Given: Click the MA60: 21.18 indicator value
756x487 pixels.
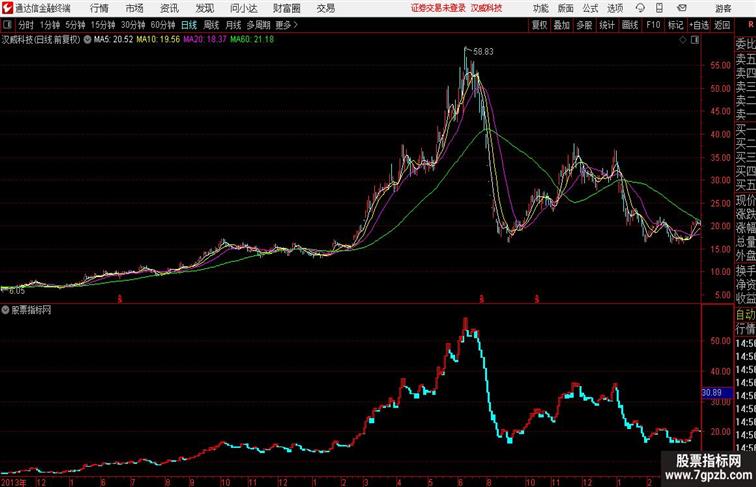Looking at the screenshot, I should click(252, 40).
